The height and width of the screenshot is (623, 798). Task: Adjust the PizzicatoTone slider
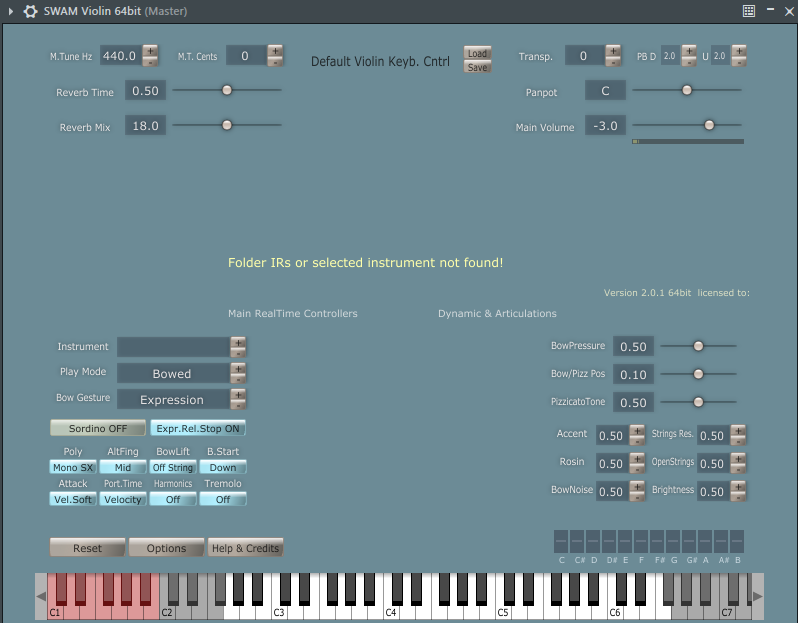coord(698,402)
